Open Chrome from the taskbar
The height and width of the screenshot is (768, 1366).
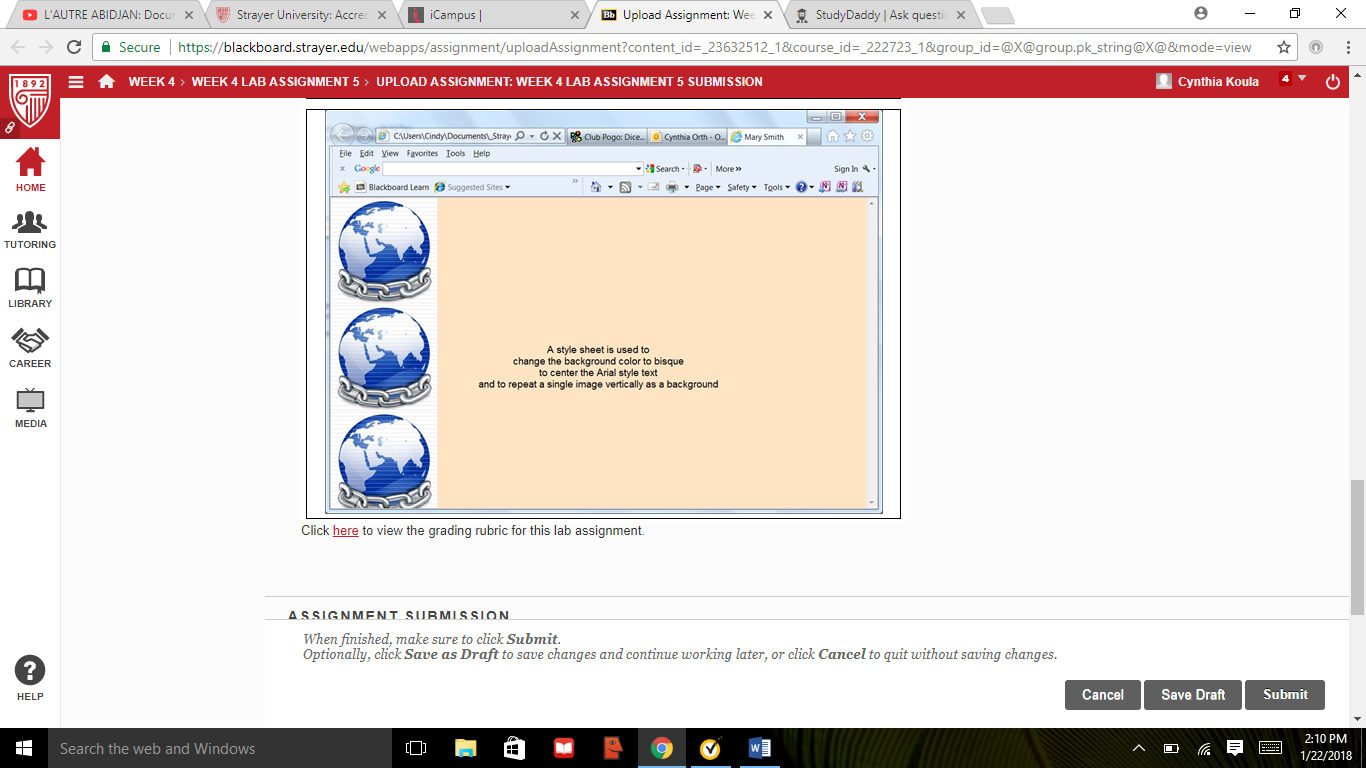[661, 747]
